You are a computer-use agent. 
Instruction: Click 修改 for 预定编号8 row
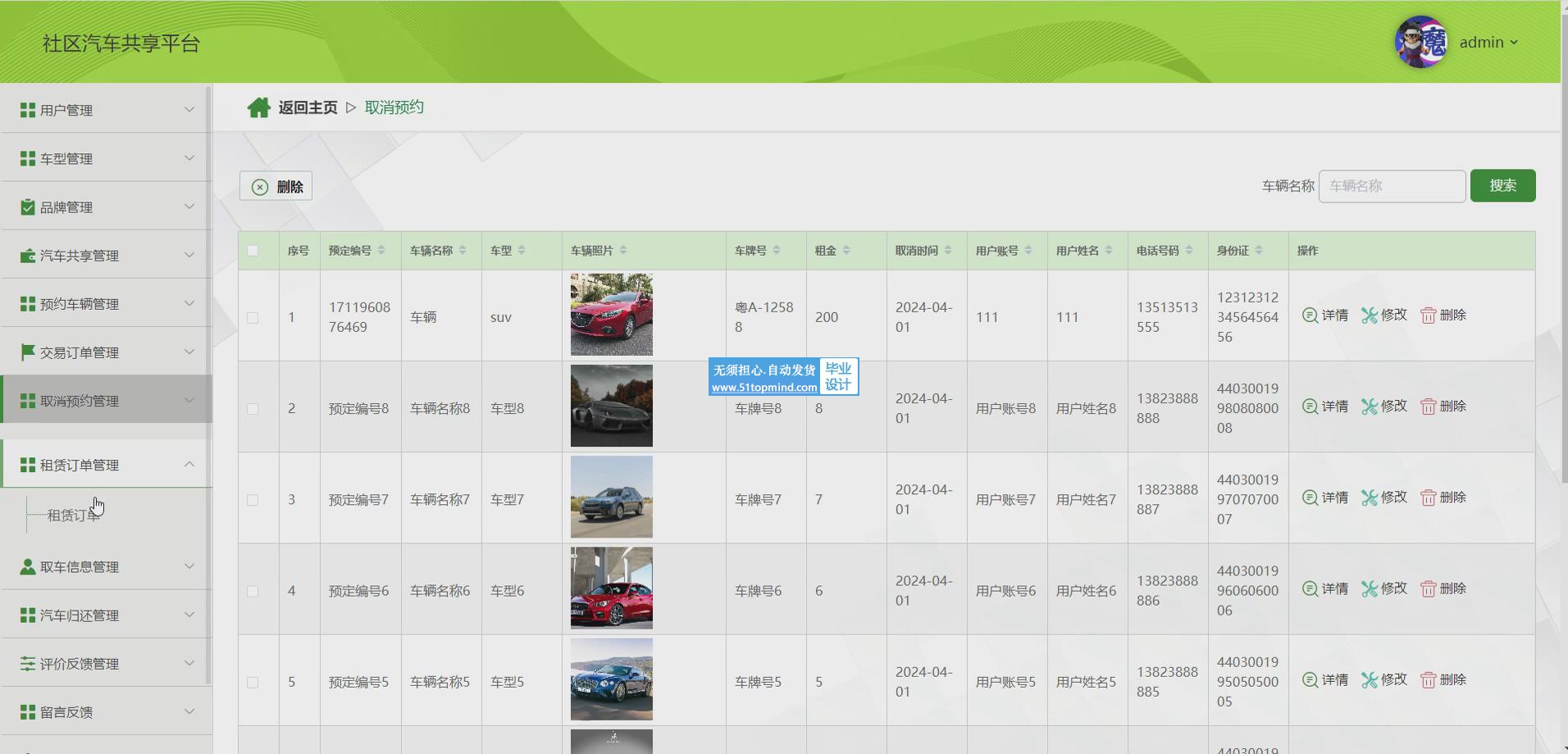(x=1384, y=406)
